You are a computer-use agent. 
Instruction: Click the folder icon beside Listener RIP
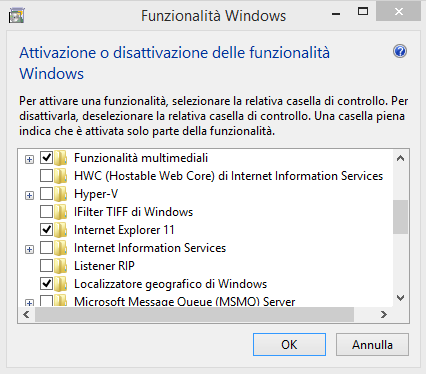point(61,266)
